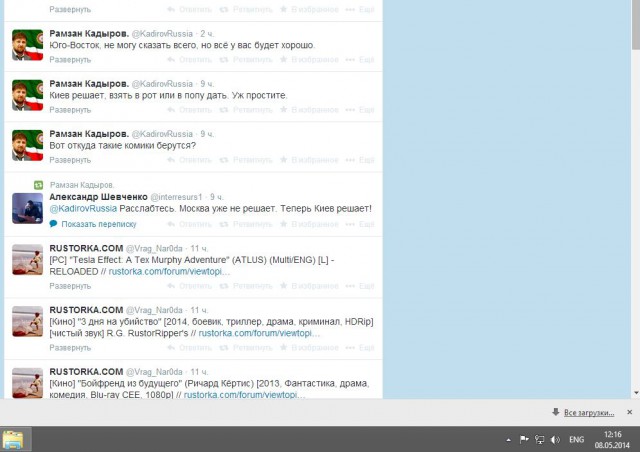Open @KadirovRussia handle in Юго-Восток tweet
Viewport: 640px width, 452px height.
click(162, 34)
